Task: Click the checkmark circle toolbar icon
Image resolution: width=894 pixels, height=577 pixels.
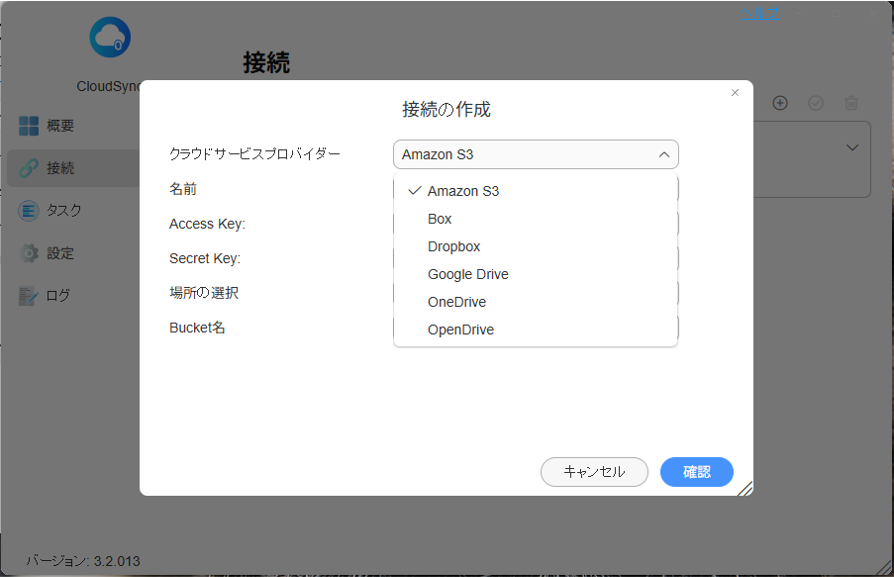Action: pyautogui.click(x=816, y=103)
